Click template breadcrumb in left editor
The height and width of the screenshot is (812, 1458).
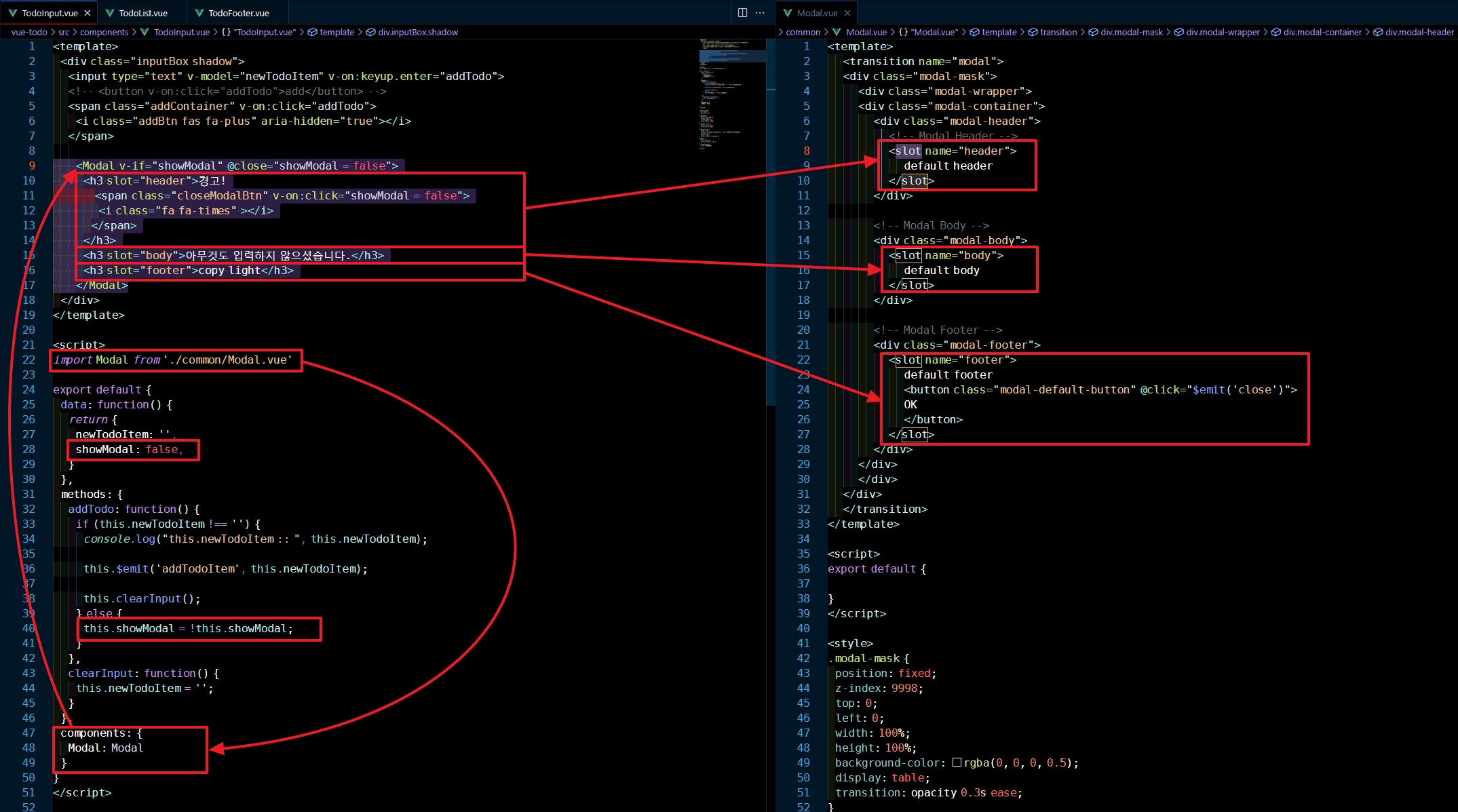point(337,32)
